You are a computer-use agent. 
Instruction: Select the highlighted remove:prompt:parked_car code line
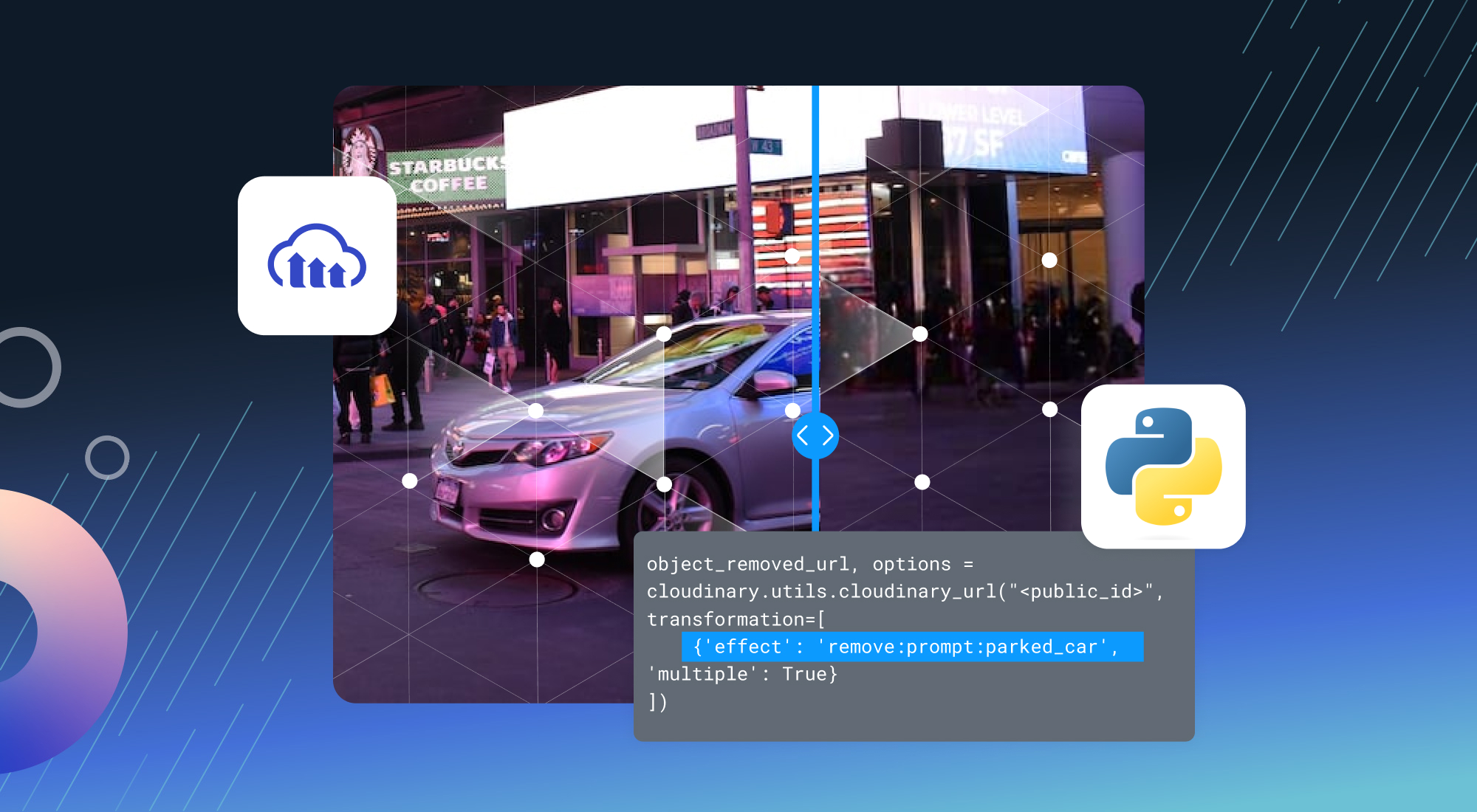tap(914, 647)
